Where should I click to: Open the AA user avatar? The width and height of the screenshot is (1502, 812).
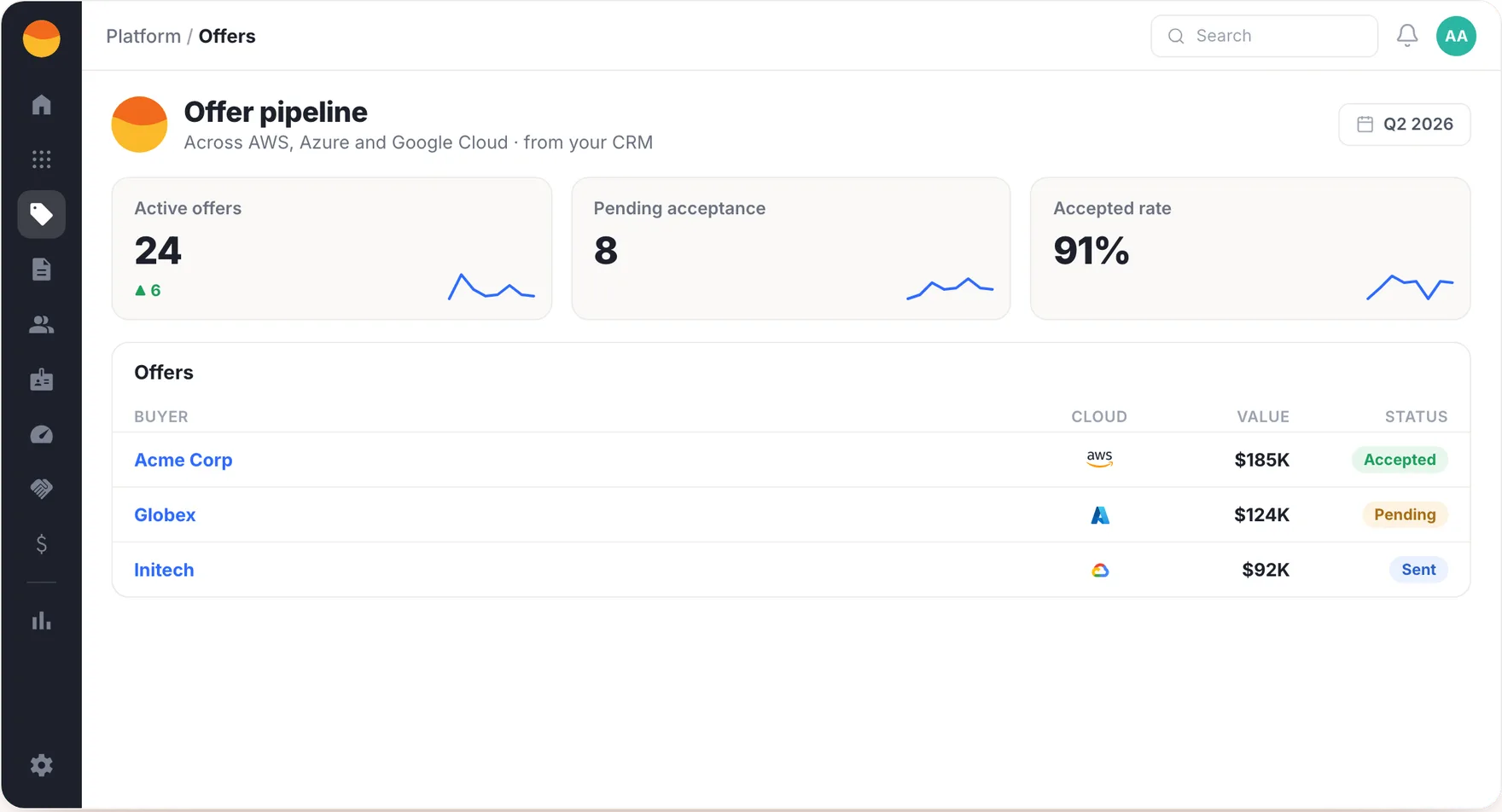point(1456,36)
